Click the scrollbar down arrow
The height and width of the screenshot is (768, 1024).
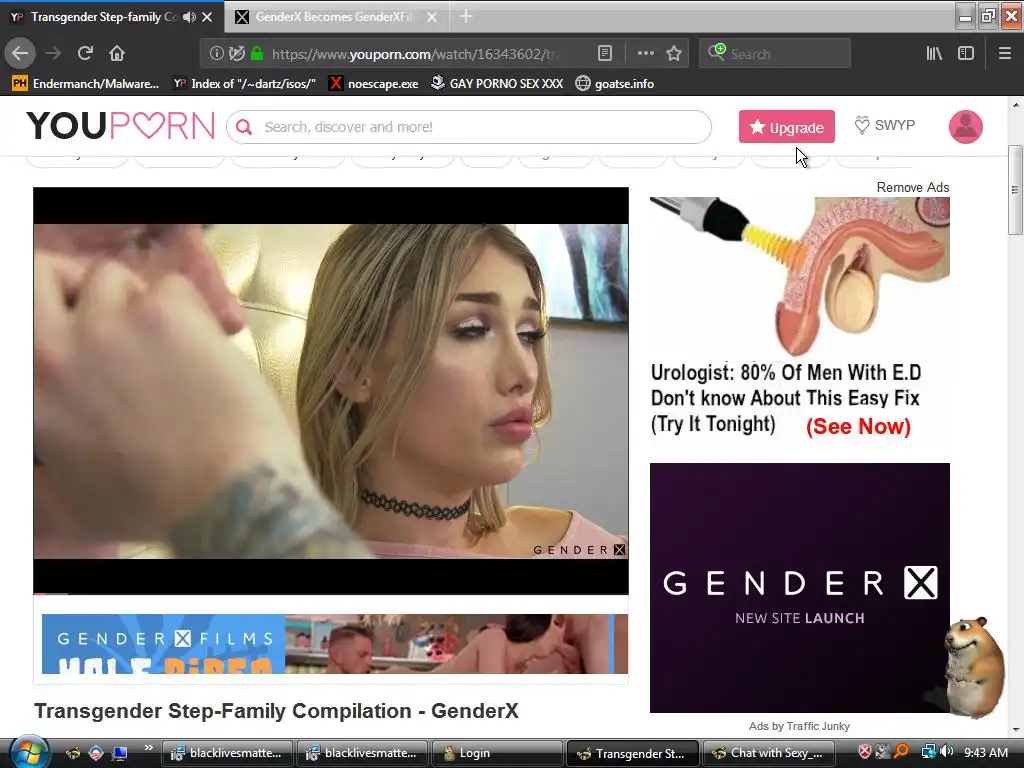coord(1016,729)
